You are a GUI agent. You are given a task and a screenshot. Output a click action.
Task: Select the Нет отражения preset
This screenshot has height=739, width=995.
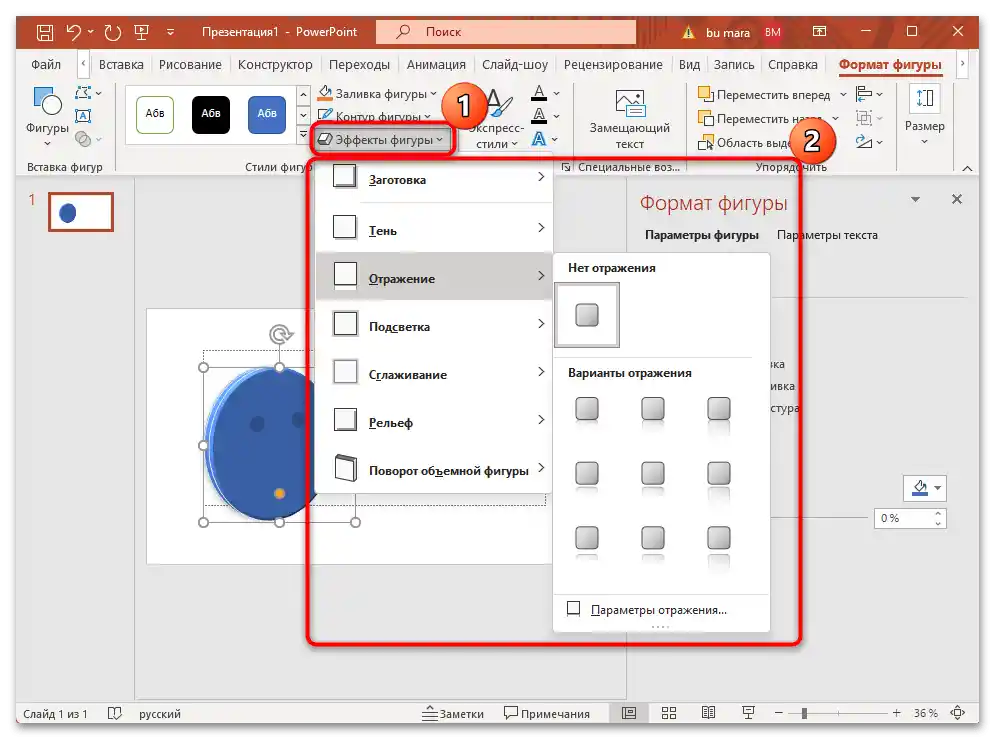587,315
